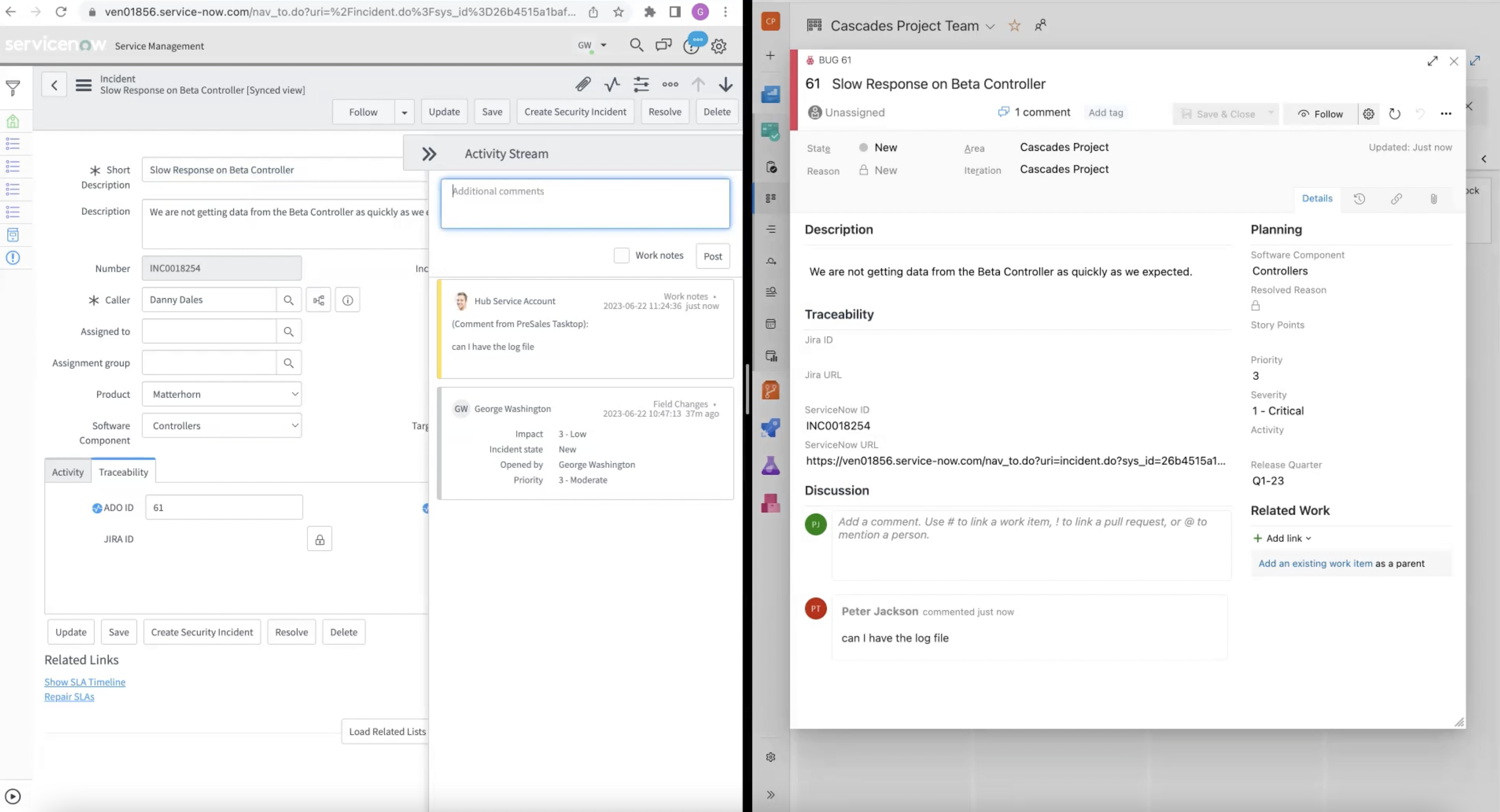Expand the Azure DevOps sidebar chevrons
This screenshot has height=812, width=1500.
click(x=770, y=795)
